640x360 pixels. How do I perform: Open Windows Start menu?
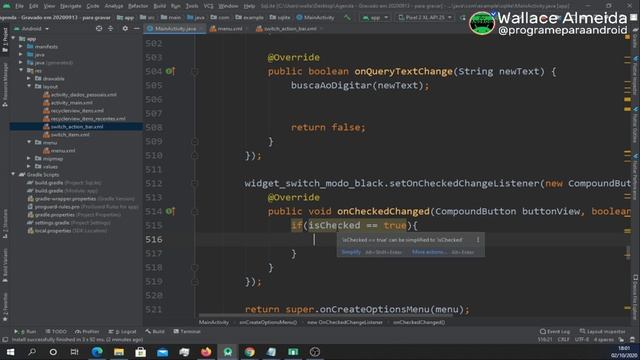[10, 352]
